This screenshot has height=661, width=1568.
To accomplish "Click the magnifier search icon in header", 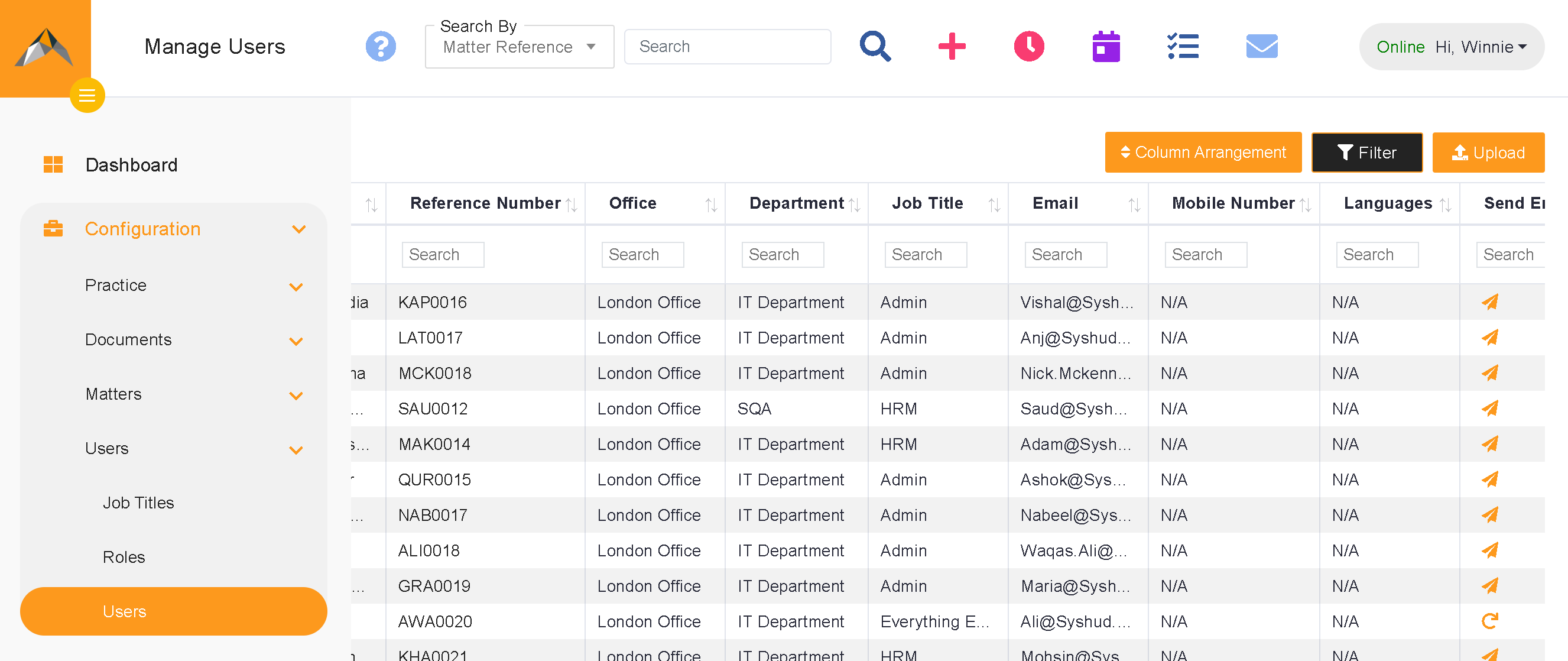I will point(875,46).
